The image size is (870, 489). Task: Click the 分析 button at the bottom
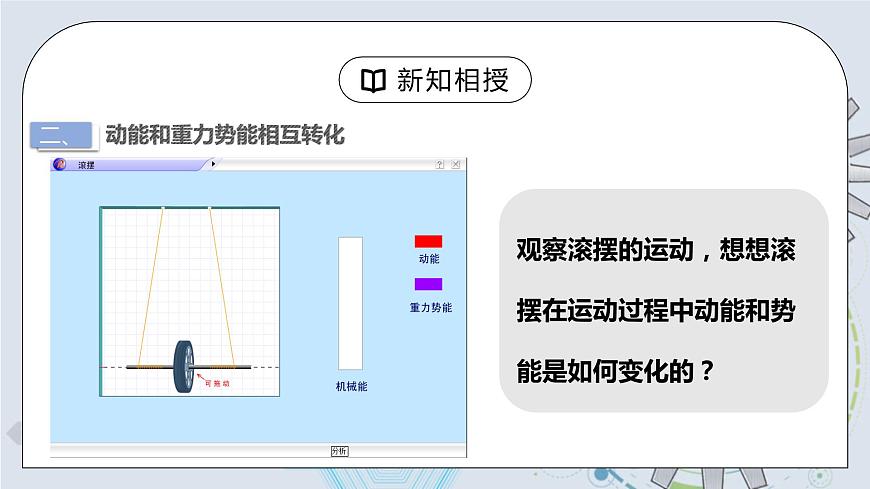tap(340, 451)
